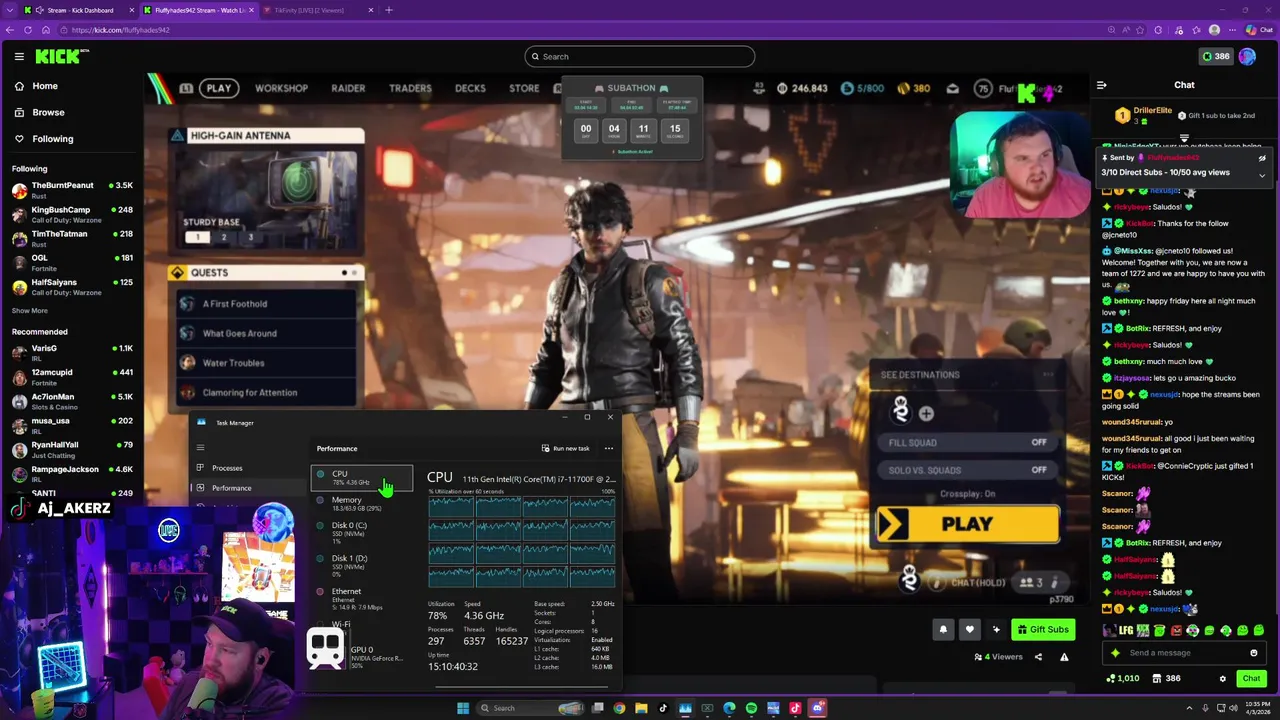
Task: Click the share icon next to Viewers
Action: [x=1038, y=657]
